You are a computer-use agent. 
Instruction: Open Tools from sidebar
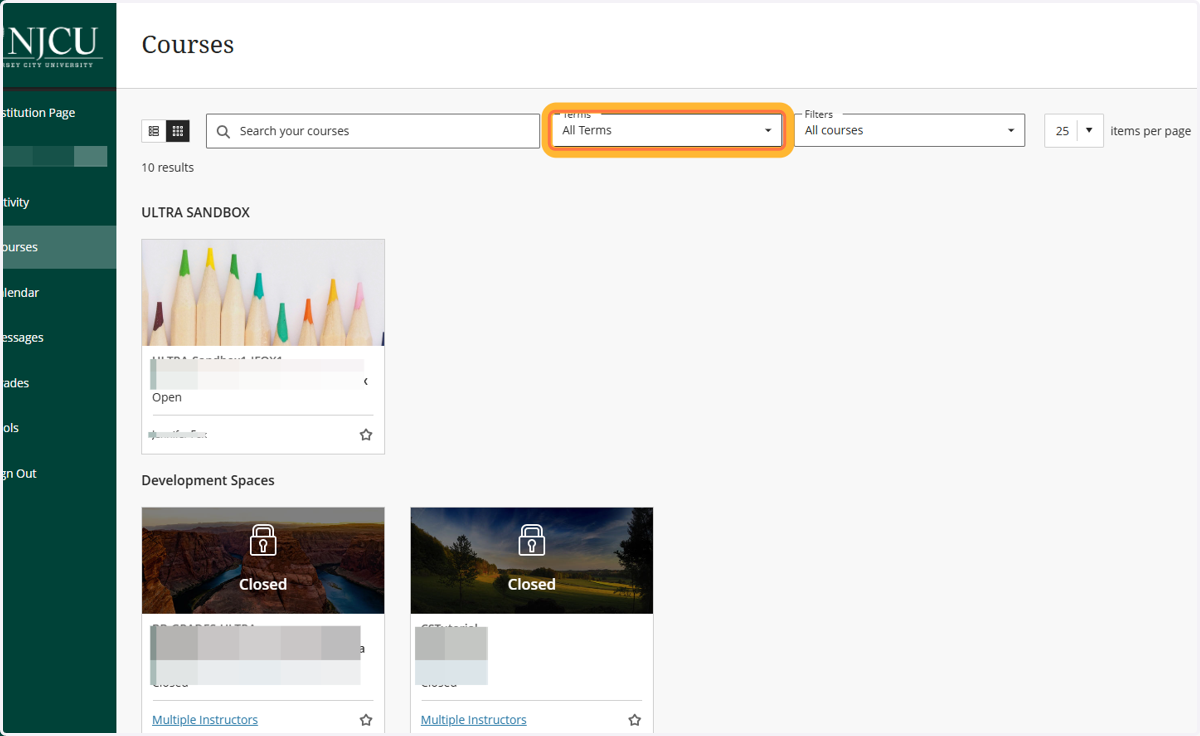tap(12, 428)
